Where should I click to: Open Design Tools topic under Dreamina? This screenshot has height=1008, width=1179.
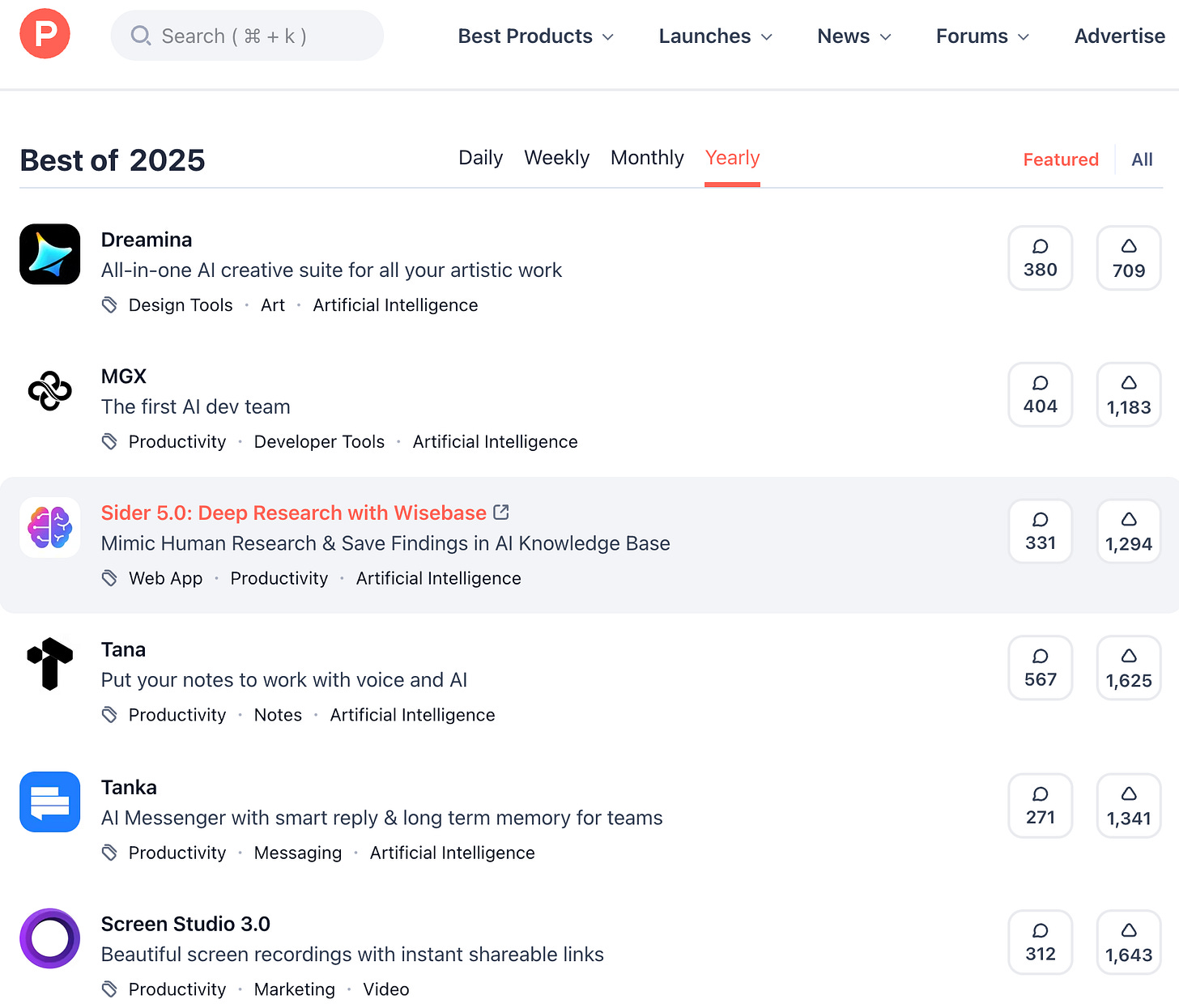(x=181, y=305)
